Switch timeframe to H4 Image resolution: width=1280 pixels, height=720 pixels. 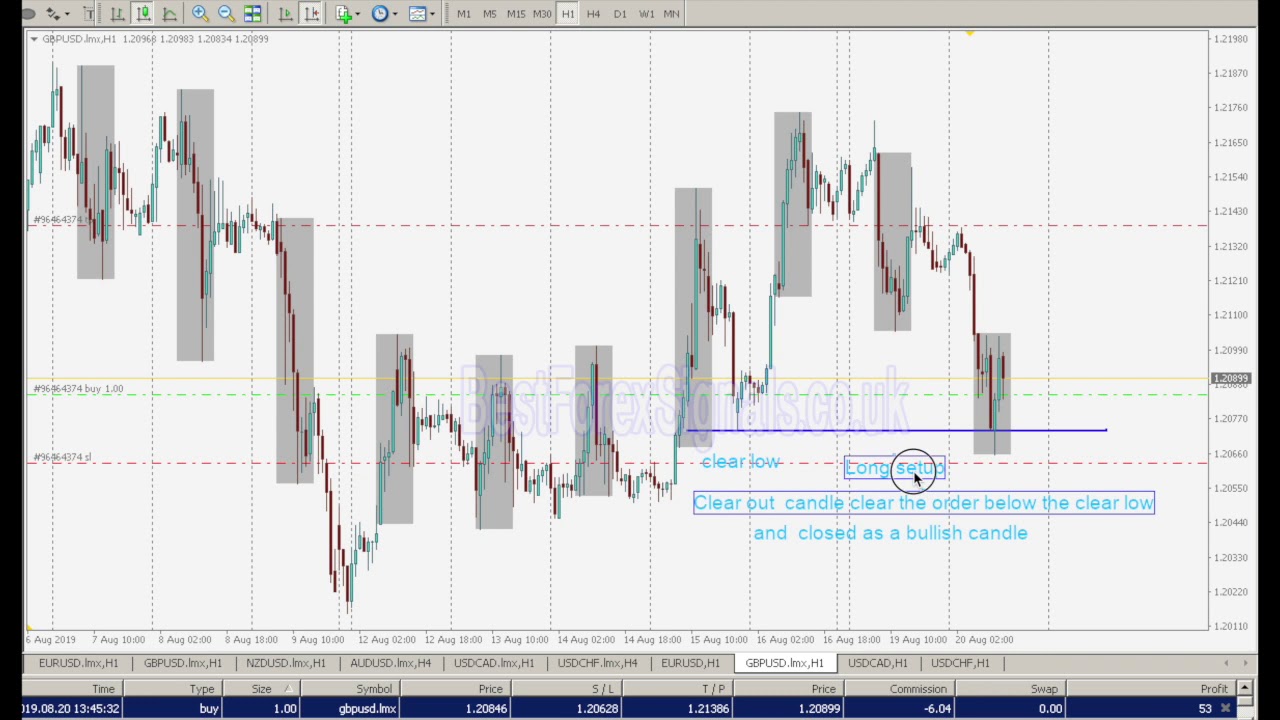coord(594,14)
